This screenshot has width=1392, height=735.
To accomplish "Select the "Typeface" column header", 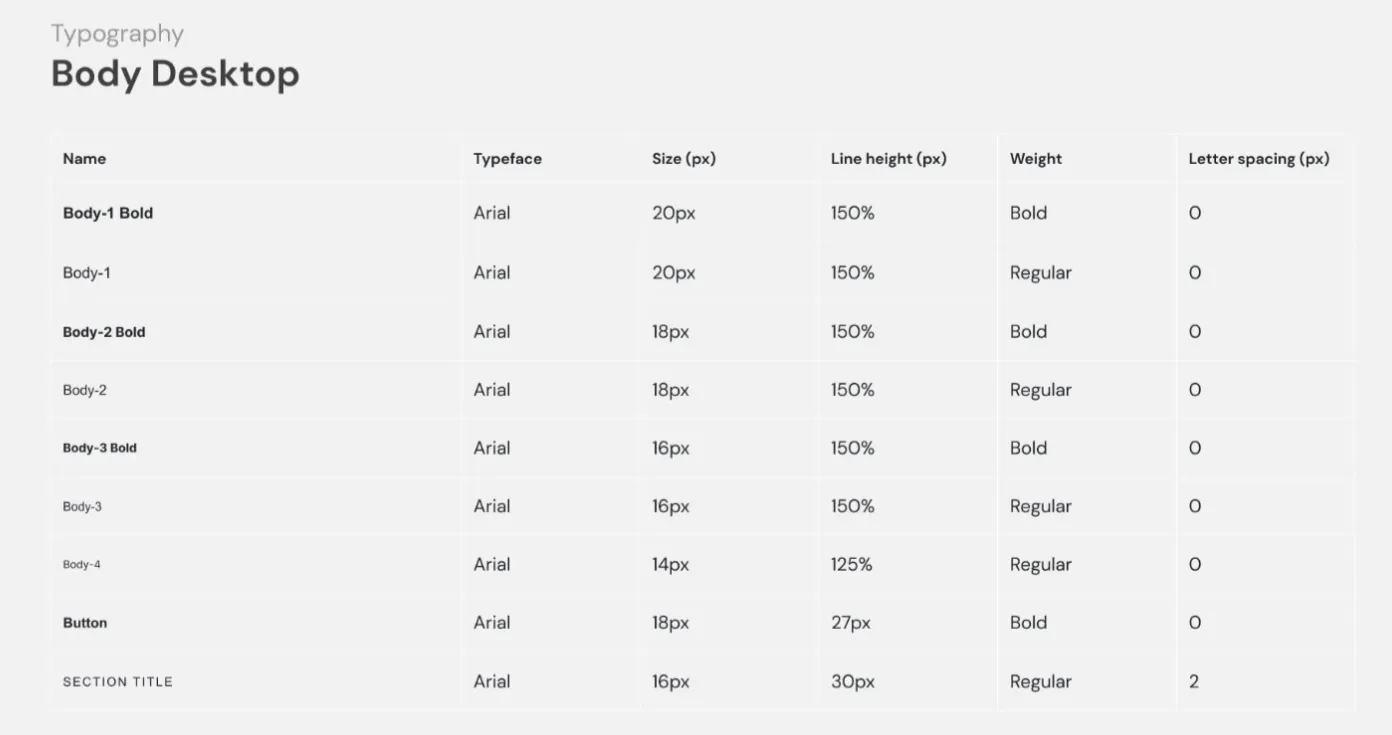I will point(507,159).
